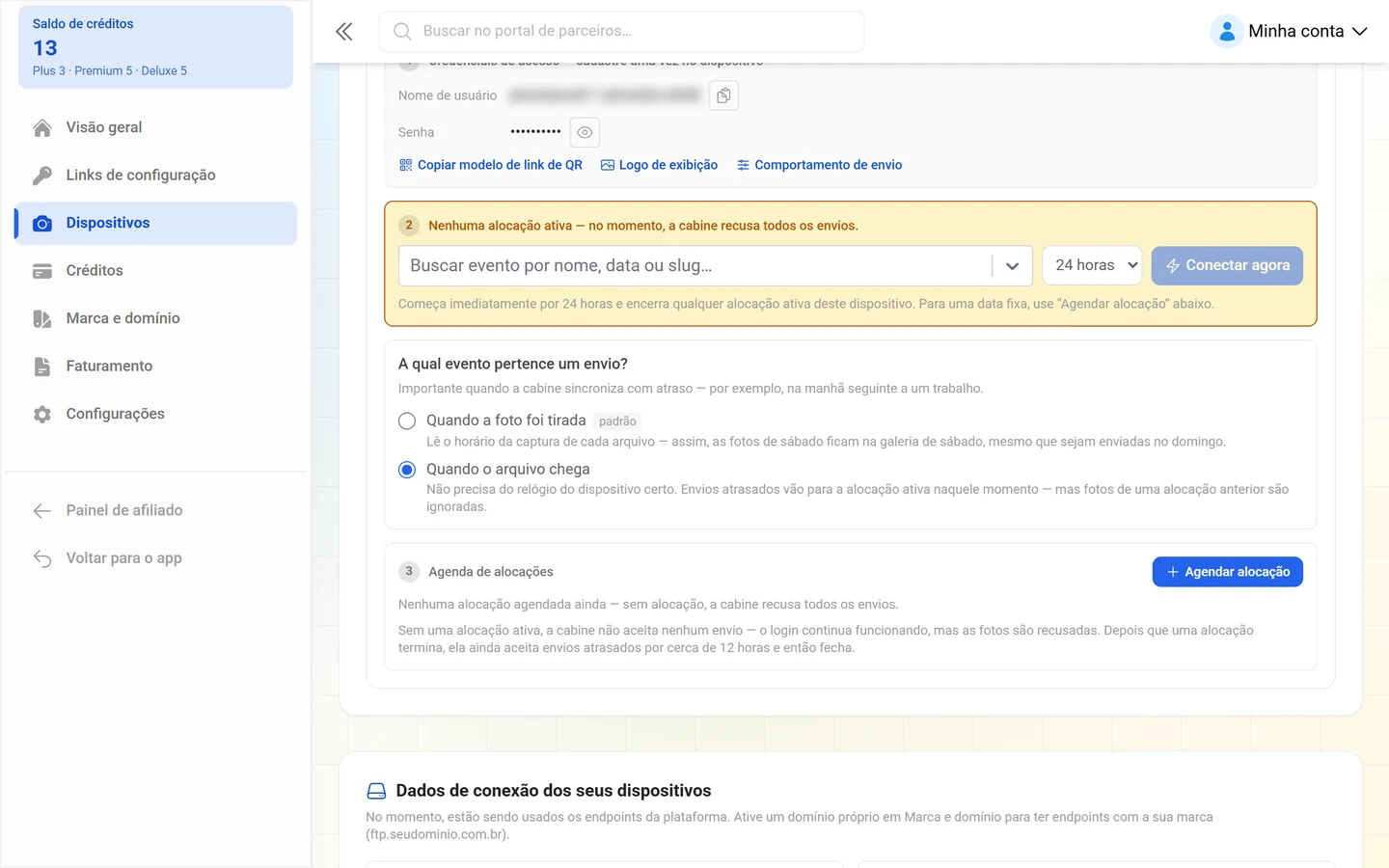Reveal the password with eye icon
Viewport: 1389px width, 868px height.
[x=585, y=132]
